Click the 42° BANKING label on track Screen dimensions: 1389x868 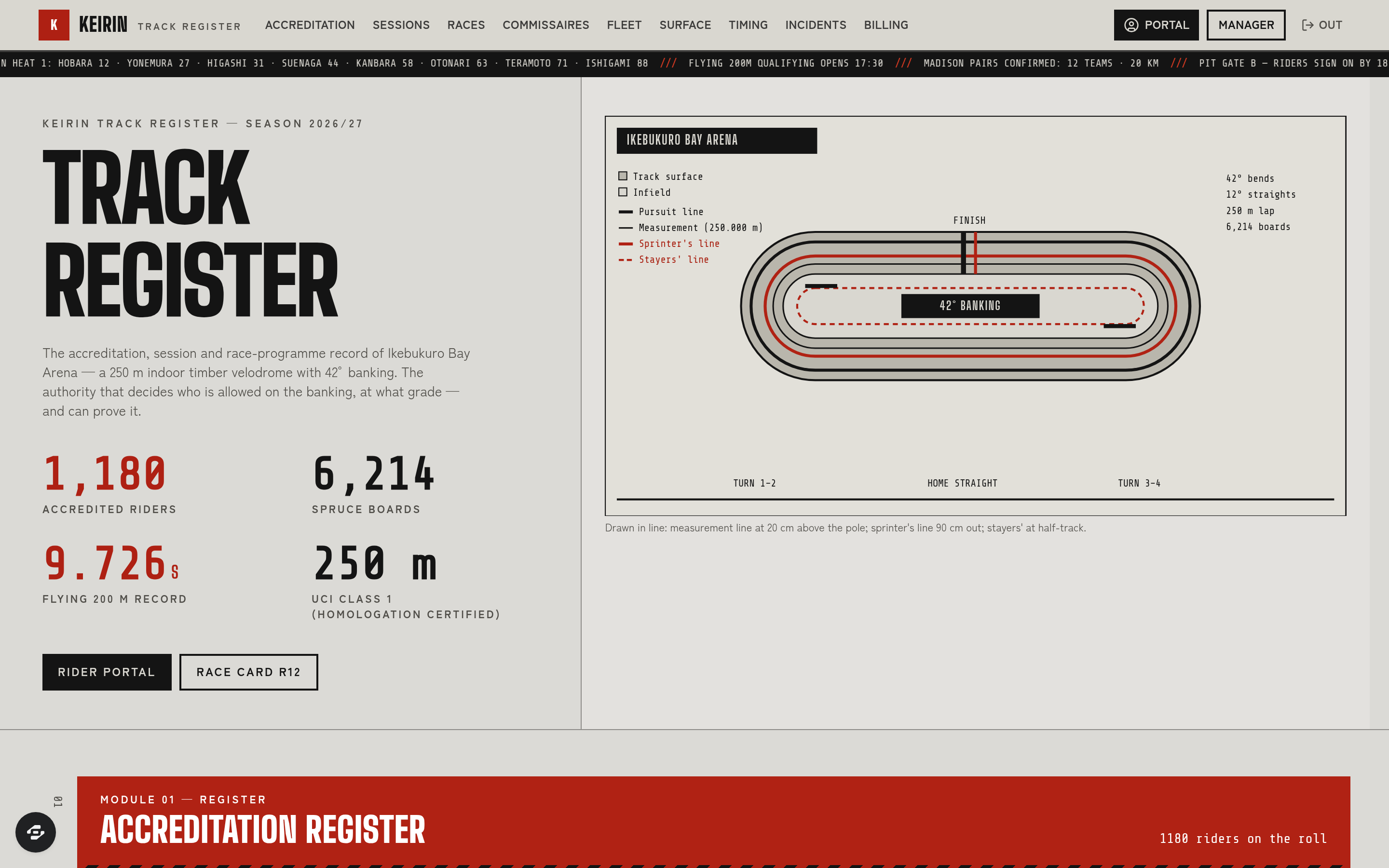pyautogui.click(x=970, y=306)
